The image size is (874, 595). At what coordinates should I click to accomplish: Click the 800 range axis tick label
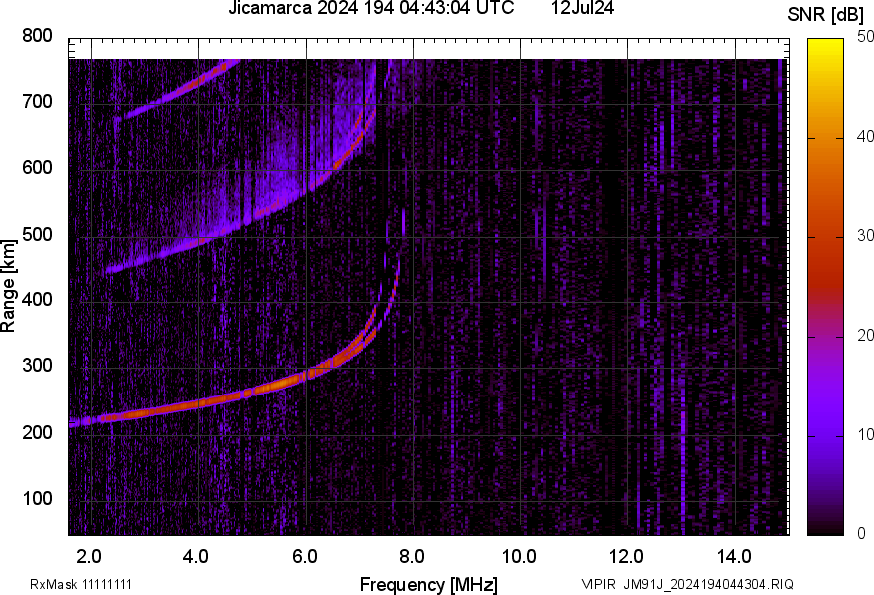pos(37,36)
